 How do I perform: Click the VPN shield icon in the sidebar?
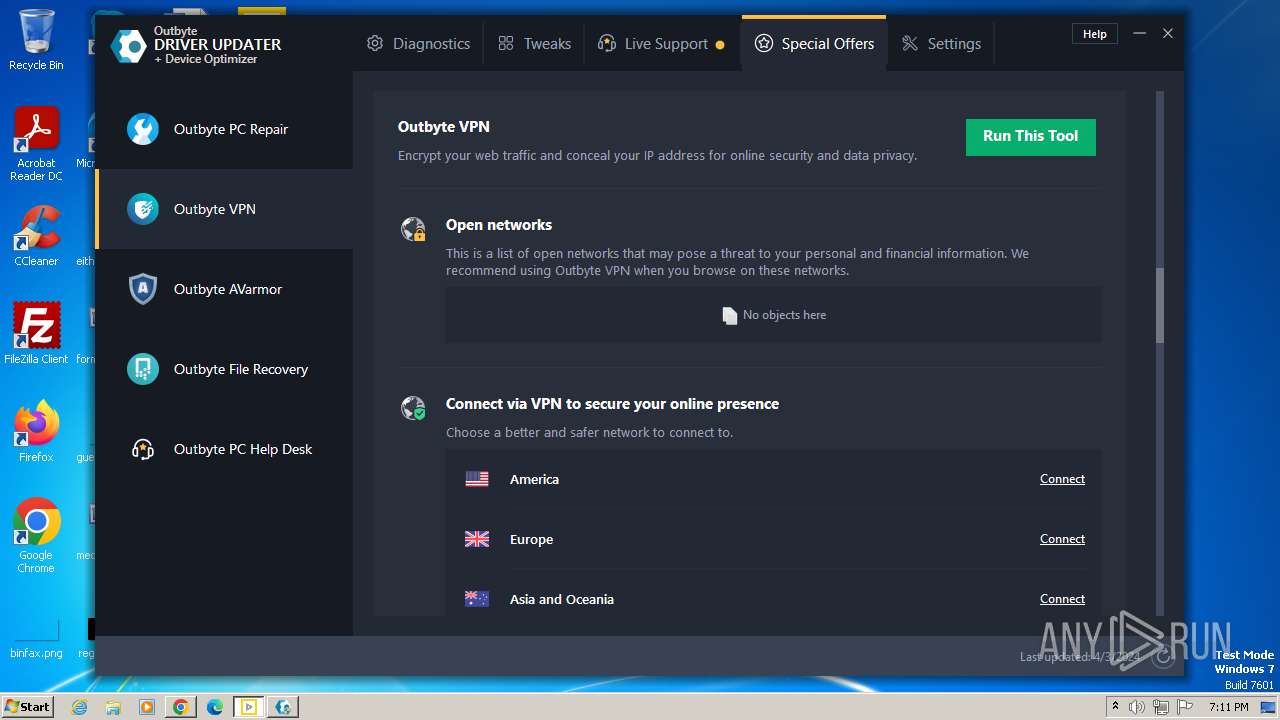pyautogui.click(x=143, y=209)
